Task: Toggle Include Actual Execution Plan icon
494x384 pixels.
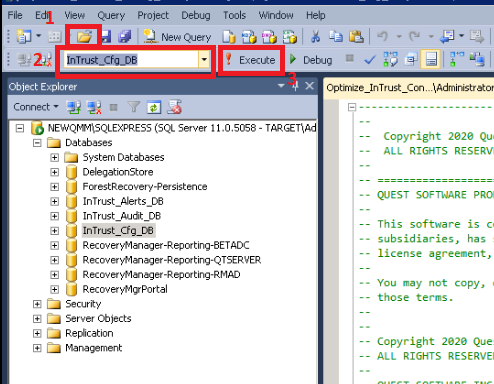Action: (457, 59)
